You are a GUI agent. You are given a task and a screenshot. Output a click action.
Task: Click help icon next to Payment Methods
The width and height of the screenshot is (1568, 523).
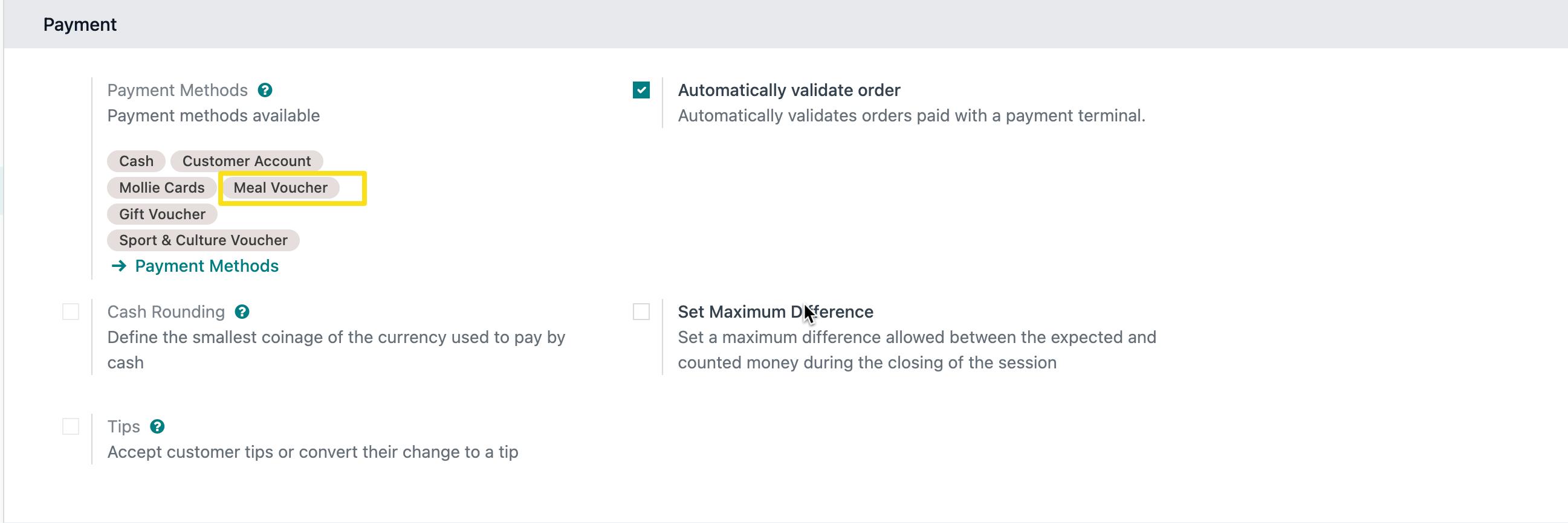(265, 90)
